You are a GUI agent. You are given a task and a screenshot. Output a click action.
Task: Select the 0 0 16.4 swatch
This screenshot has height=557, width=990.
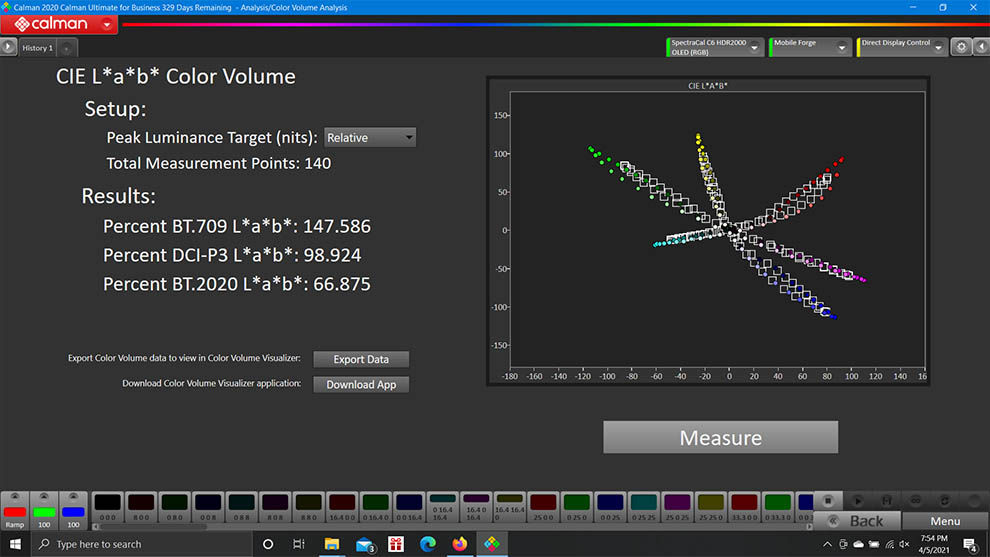pyautogui.click(x=409, y=507)
